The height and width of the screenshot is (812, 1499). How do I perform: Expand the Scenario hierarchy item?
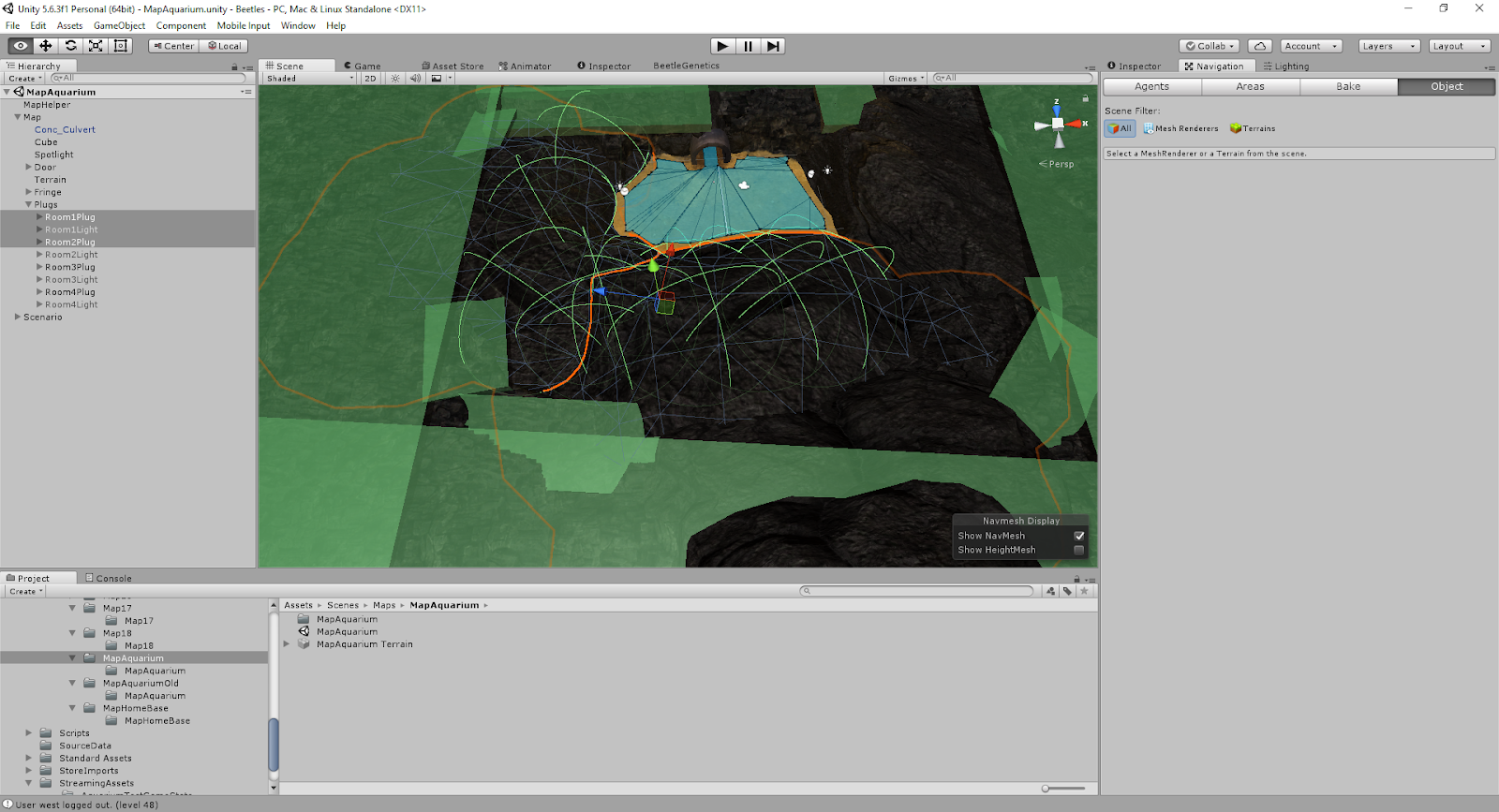tap(18, 317)
